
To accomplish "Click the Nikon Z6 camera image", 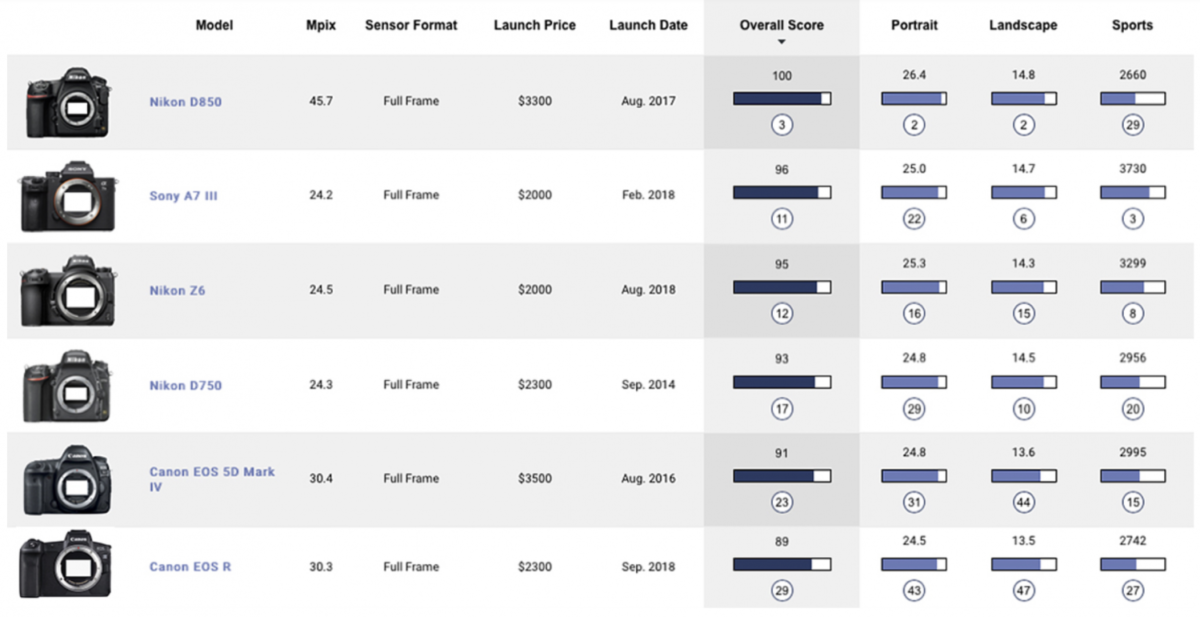I will click(68, 291).
